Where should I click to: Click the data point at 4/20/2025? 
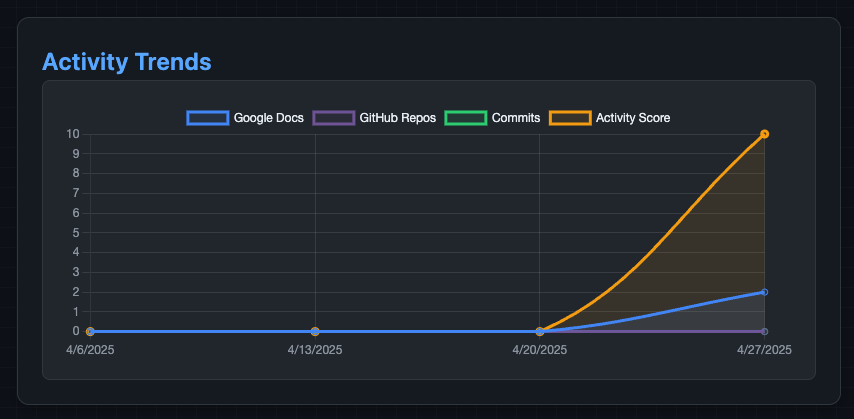[x=540, y=331]
